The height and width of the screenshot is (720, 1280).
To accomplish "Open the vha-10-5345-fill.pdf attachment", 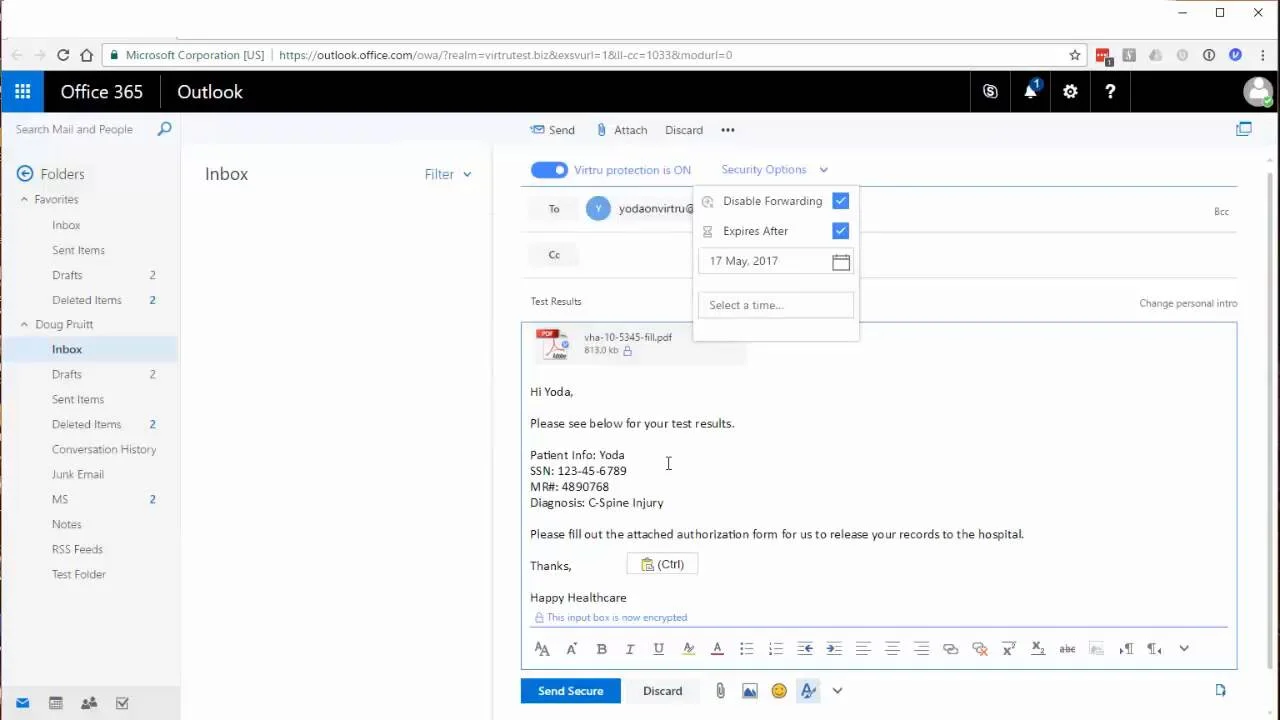I will tap(640, 344).
